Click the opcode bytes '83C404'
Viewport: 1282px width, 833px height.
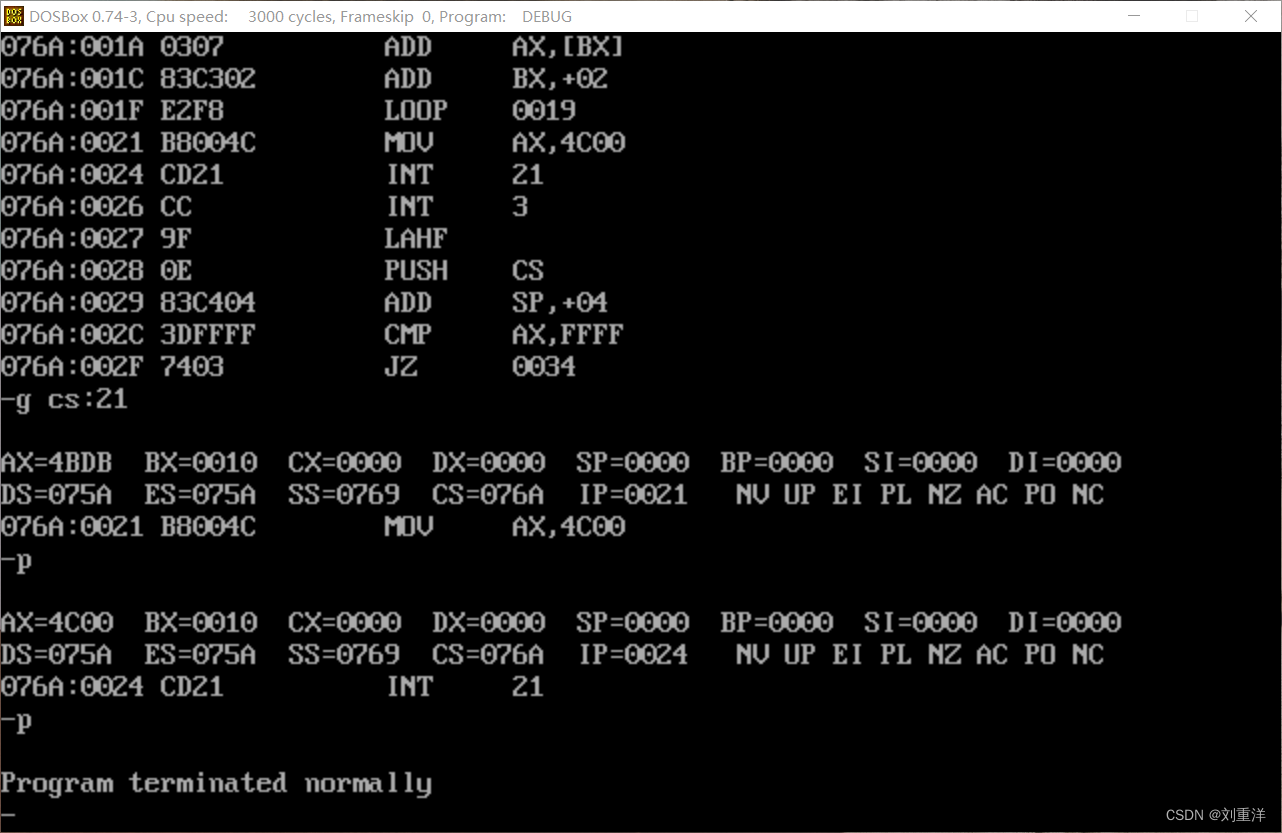208,302
